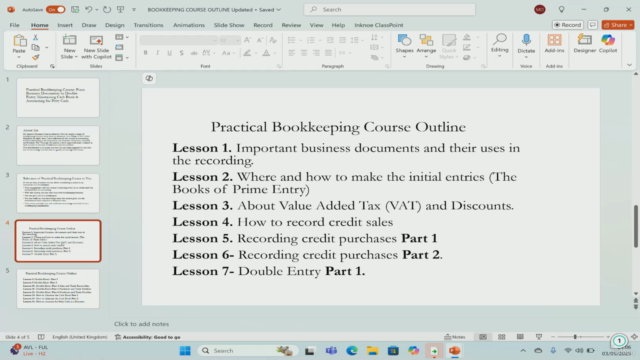Click the Save icon in title bar
The width and height of the screenshot is (640, 360).
pos(75,9)
